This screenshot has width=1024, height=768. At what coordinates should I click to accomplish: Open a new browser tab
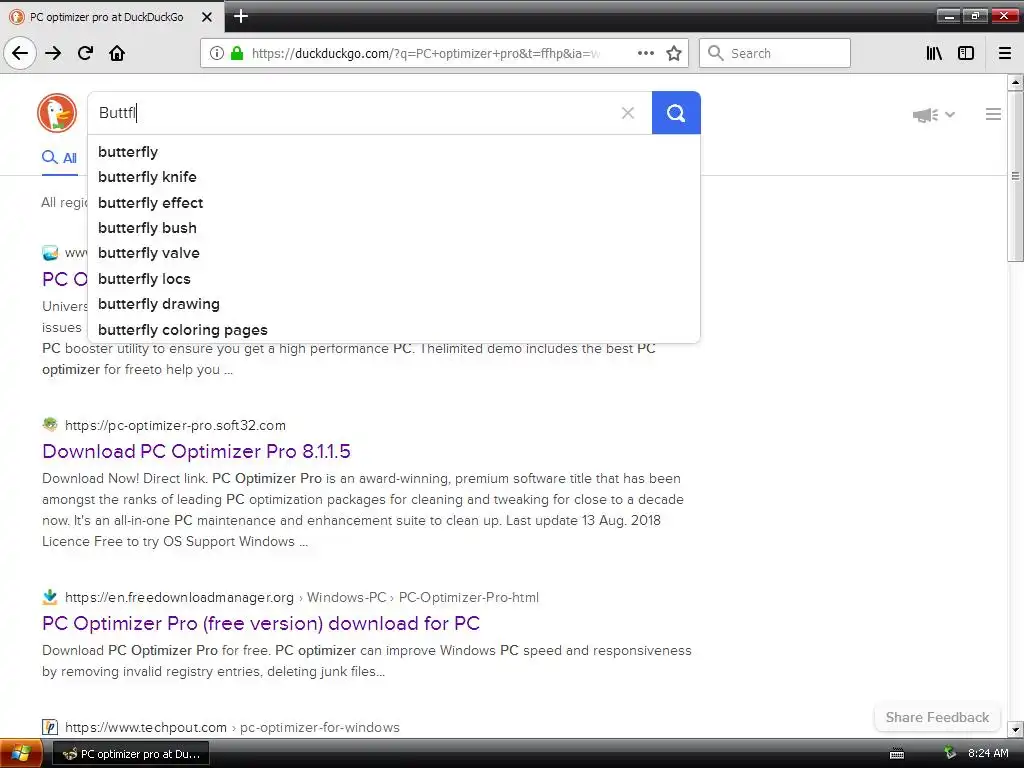click(241, 16)
